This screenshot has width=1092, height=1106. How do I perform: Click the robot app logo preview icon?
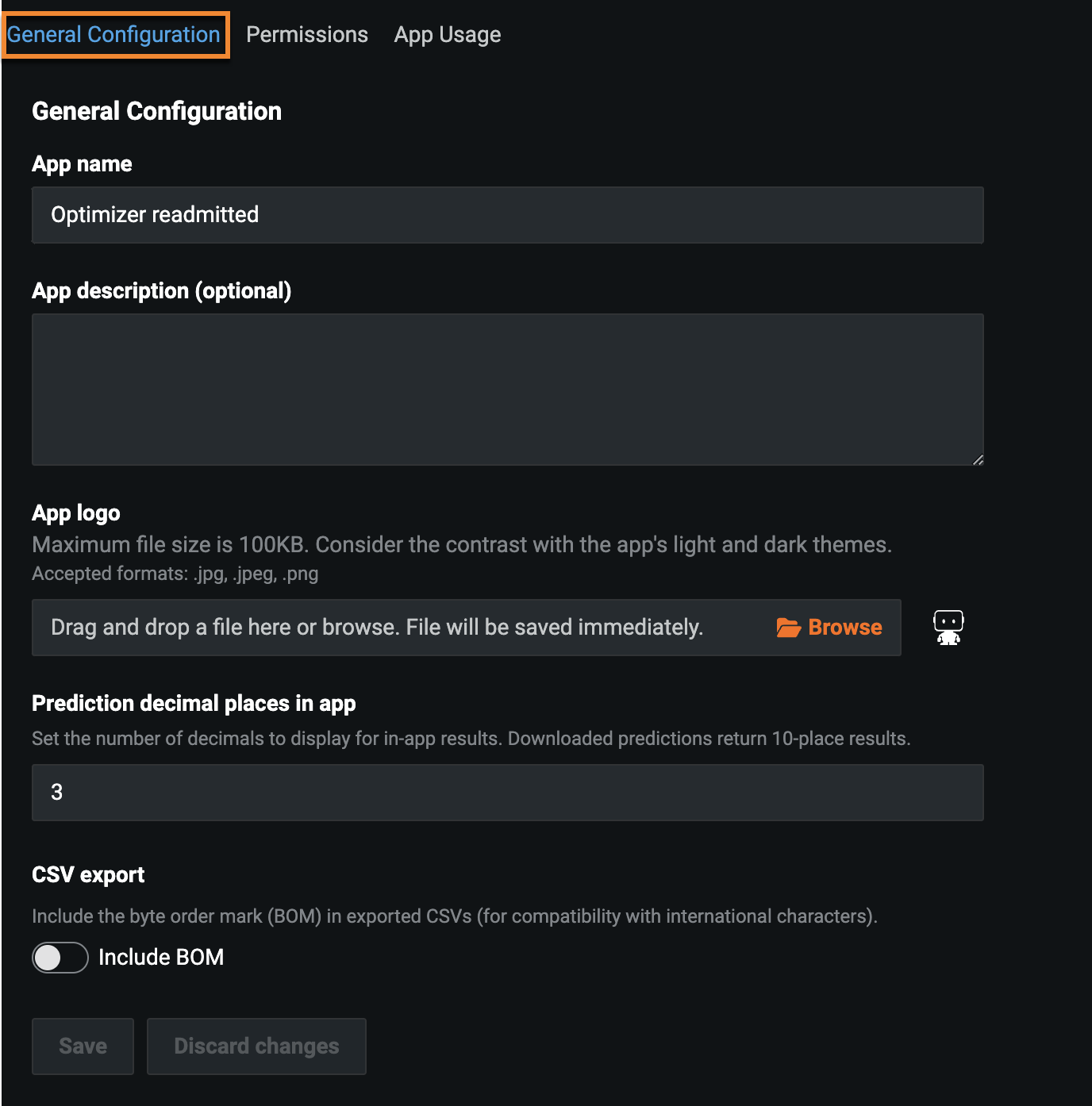[x=948, y=628]
